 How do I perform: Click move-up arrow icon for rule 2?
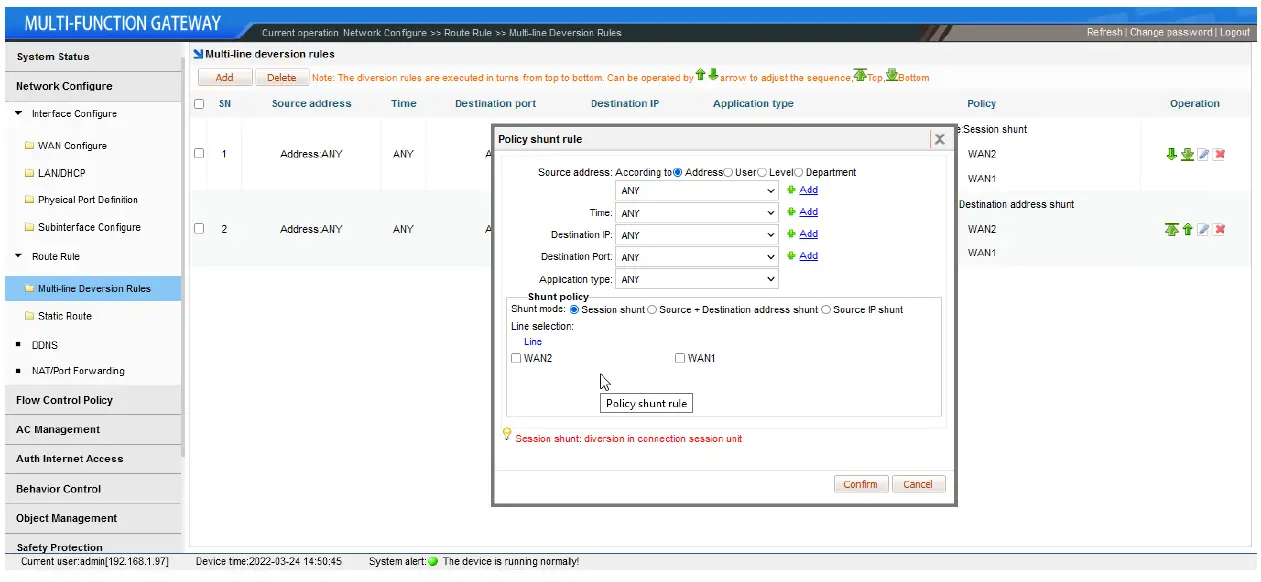(1187, 229)
